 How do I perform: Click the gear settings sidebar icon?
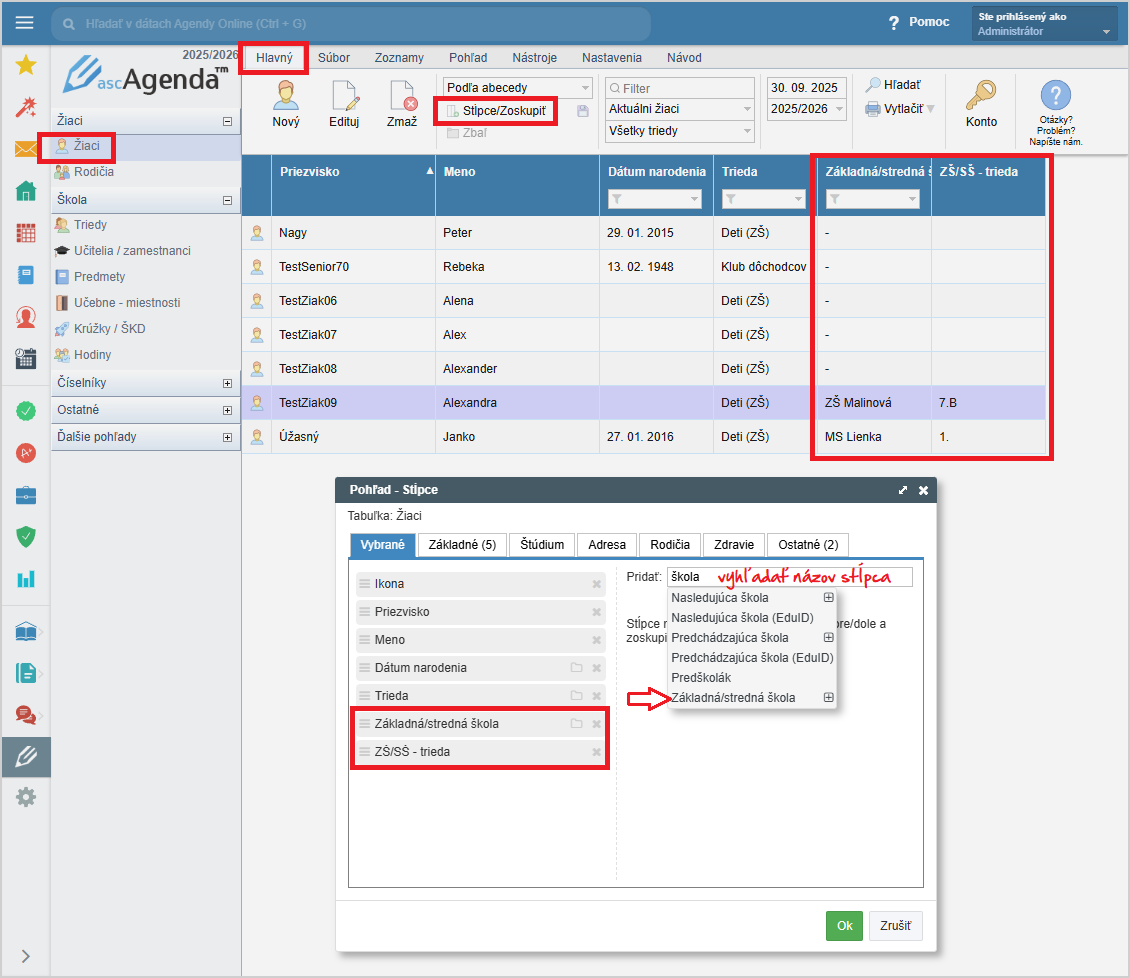(26, 797)
